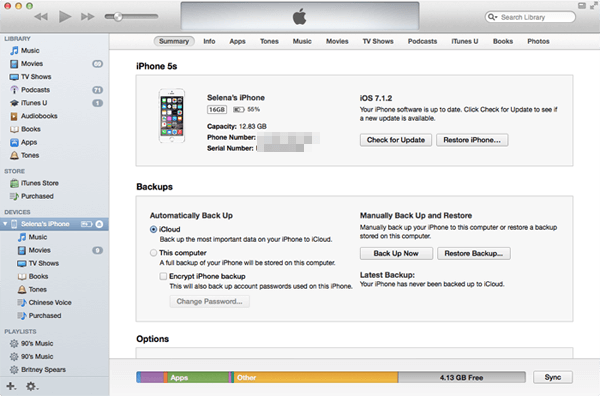This screenshot has width=600, height=396.
Task: Switch to the iTunes U tab
Action: (465, 41)
